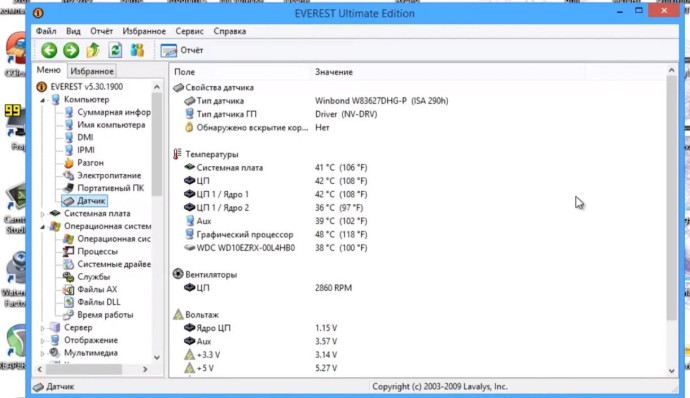Expand the Мультимедиа tree node
Viewport: 690px width, 398px height.
[x=43, y=354]
